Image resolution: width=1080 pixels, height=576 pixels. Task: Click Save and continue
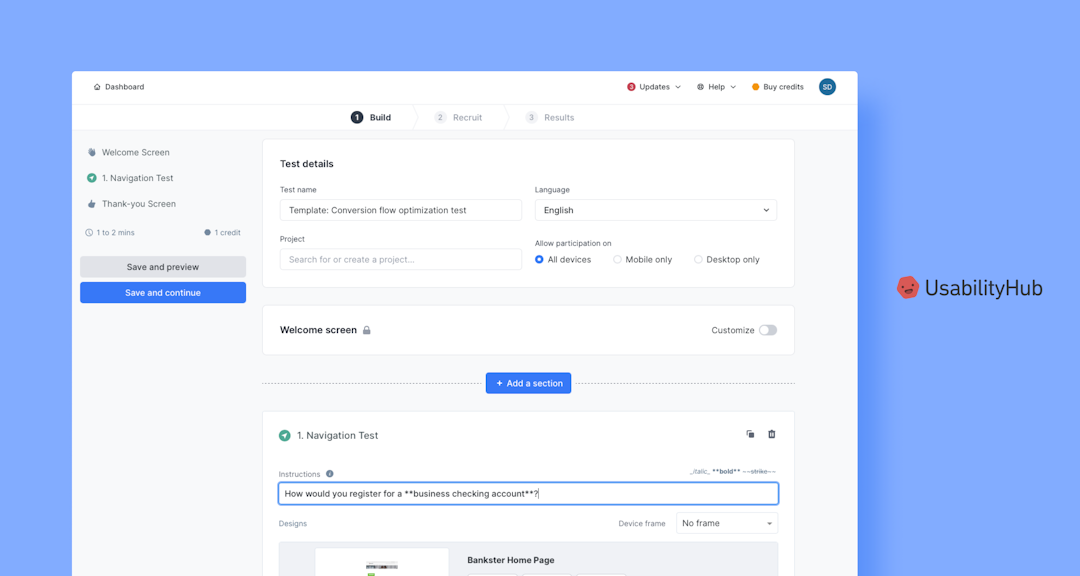coord(162,292)
